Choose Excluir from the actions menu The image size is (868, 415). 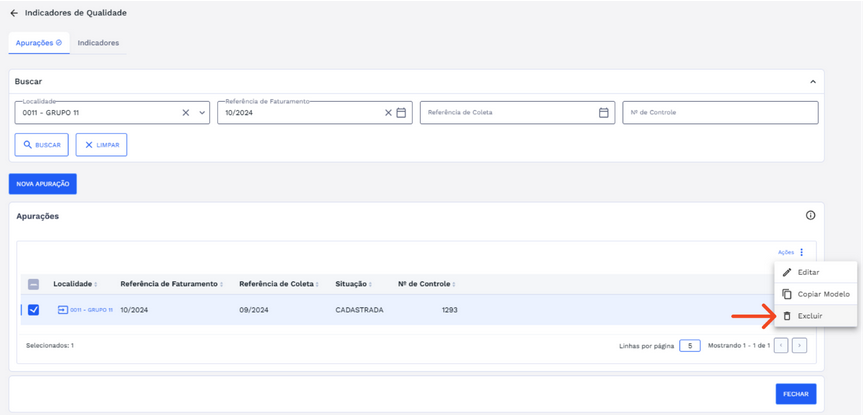(809, 316)
